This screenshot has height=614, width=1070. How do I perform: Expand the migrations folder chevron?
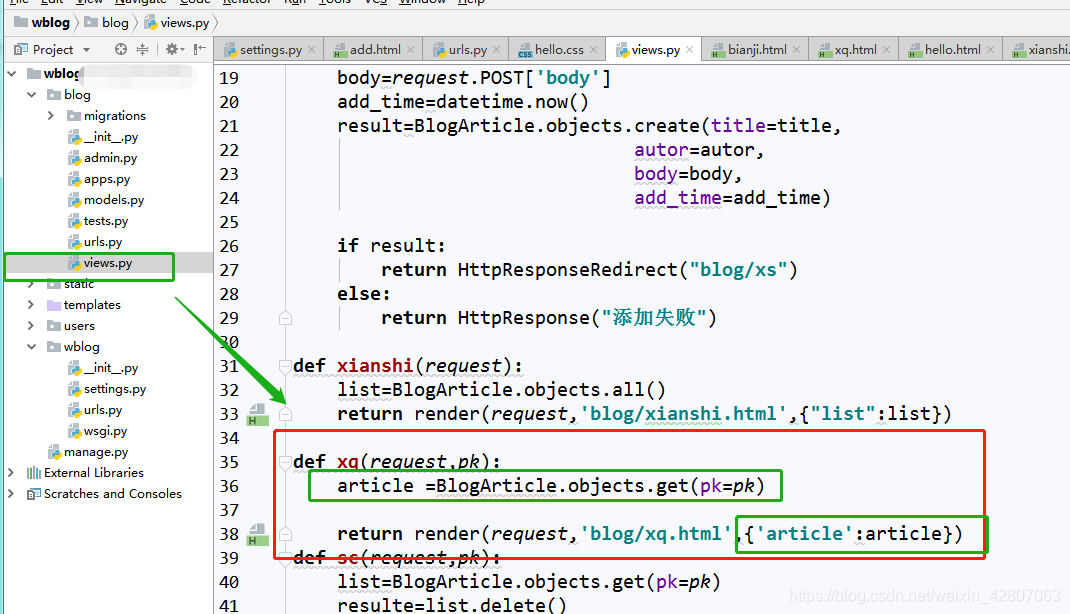coord(51,116)
